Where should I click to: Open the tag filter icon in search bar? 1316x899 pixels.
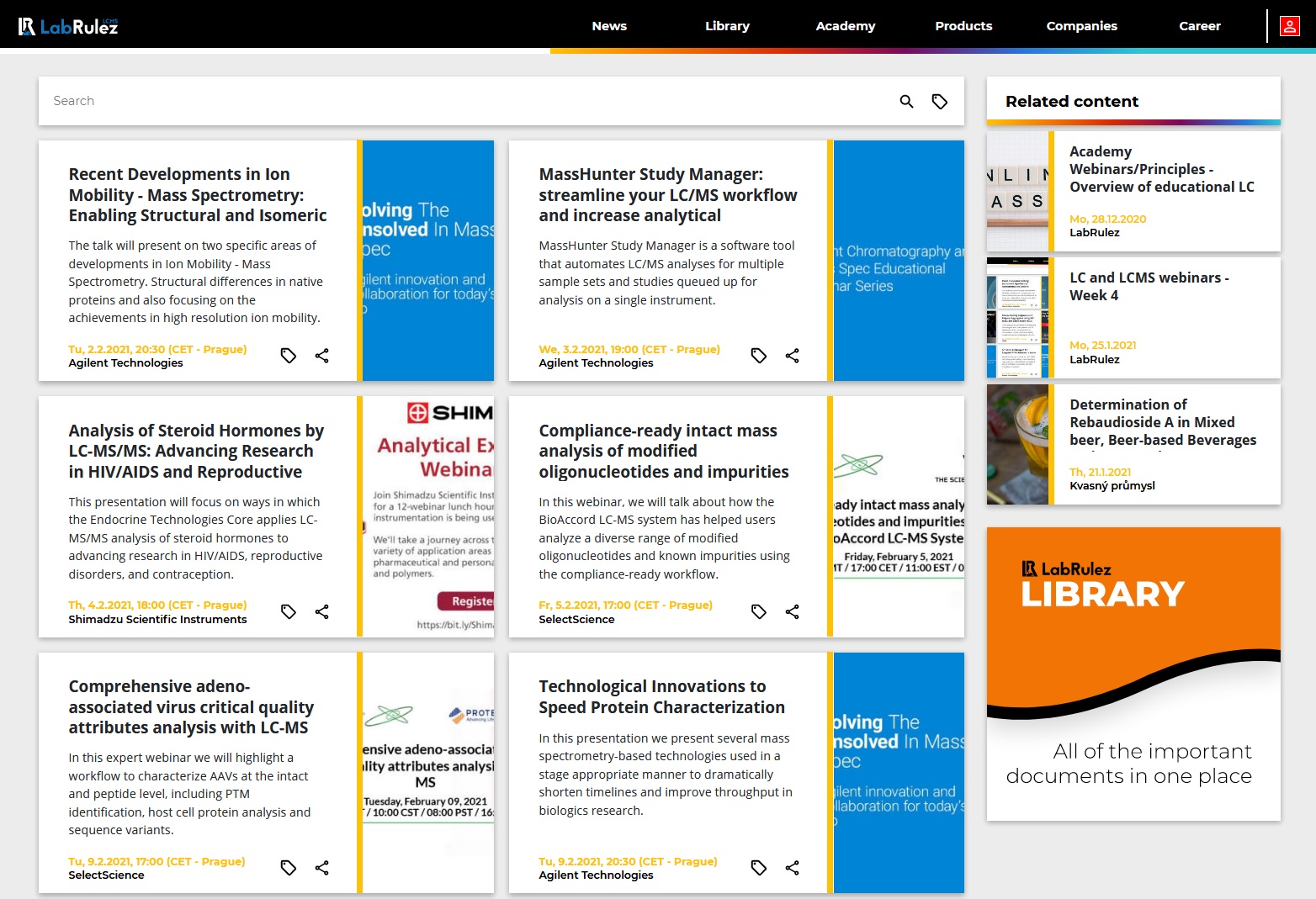click(x=940, y=101)
